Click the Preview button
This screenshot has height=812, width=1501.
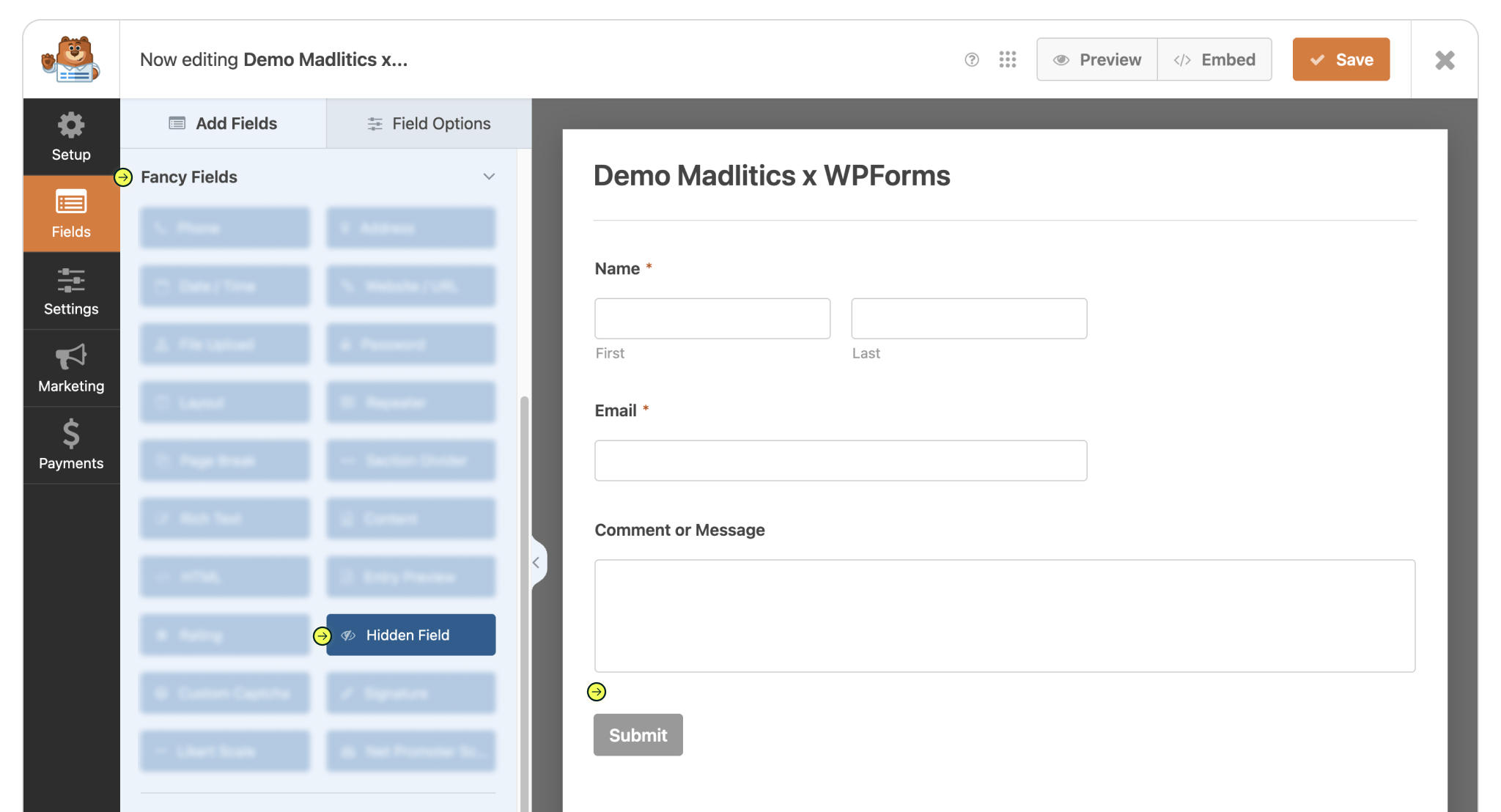pos(1097,60)
